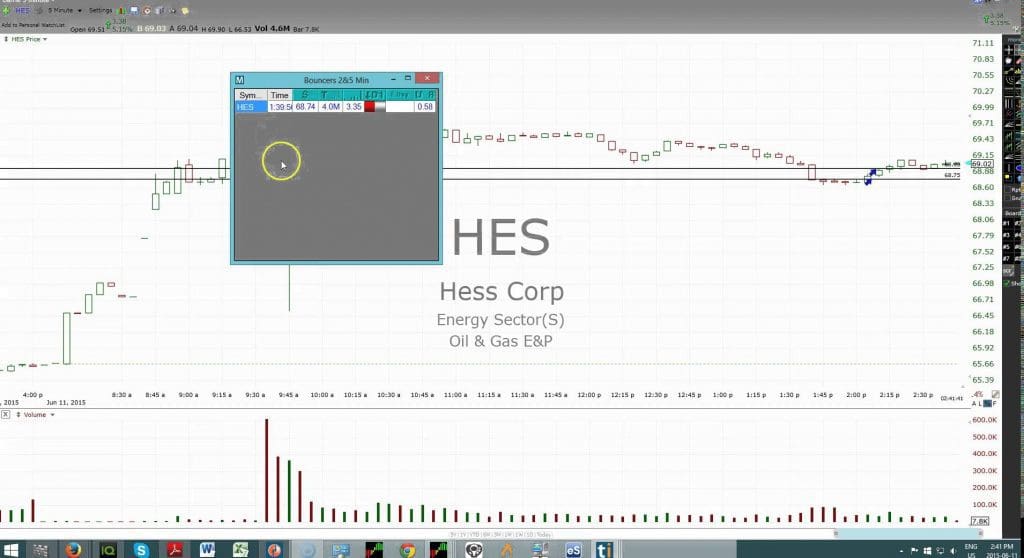
Task: Click the first chart app icon in the taskbar
Action: pyautogui.click(x=374, y=550)
